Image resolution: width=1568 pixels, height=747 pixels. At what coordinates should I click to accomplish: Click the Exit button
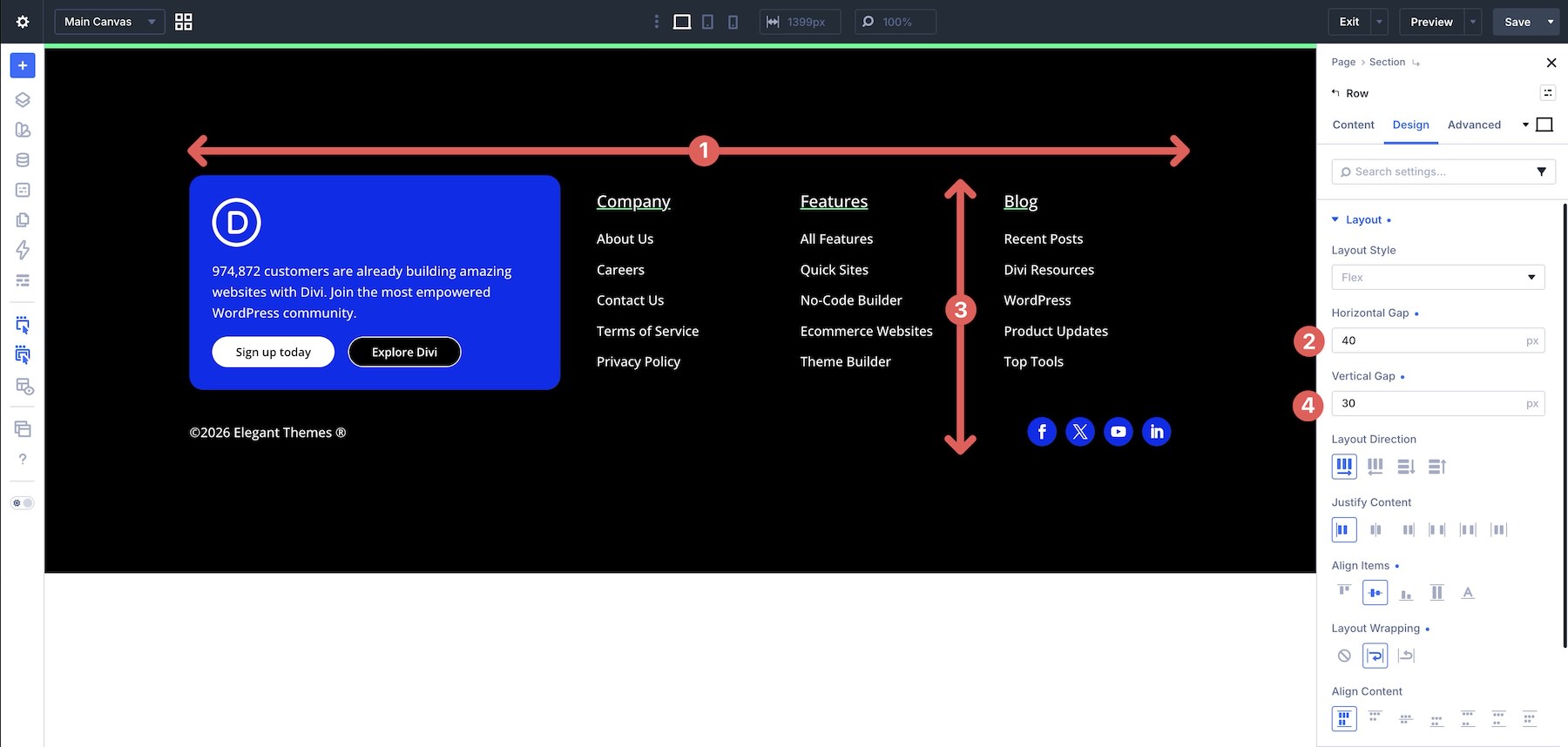point(1349,22)
